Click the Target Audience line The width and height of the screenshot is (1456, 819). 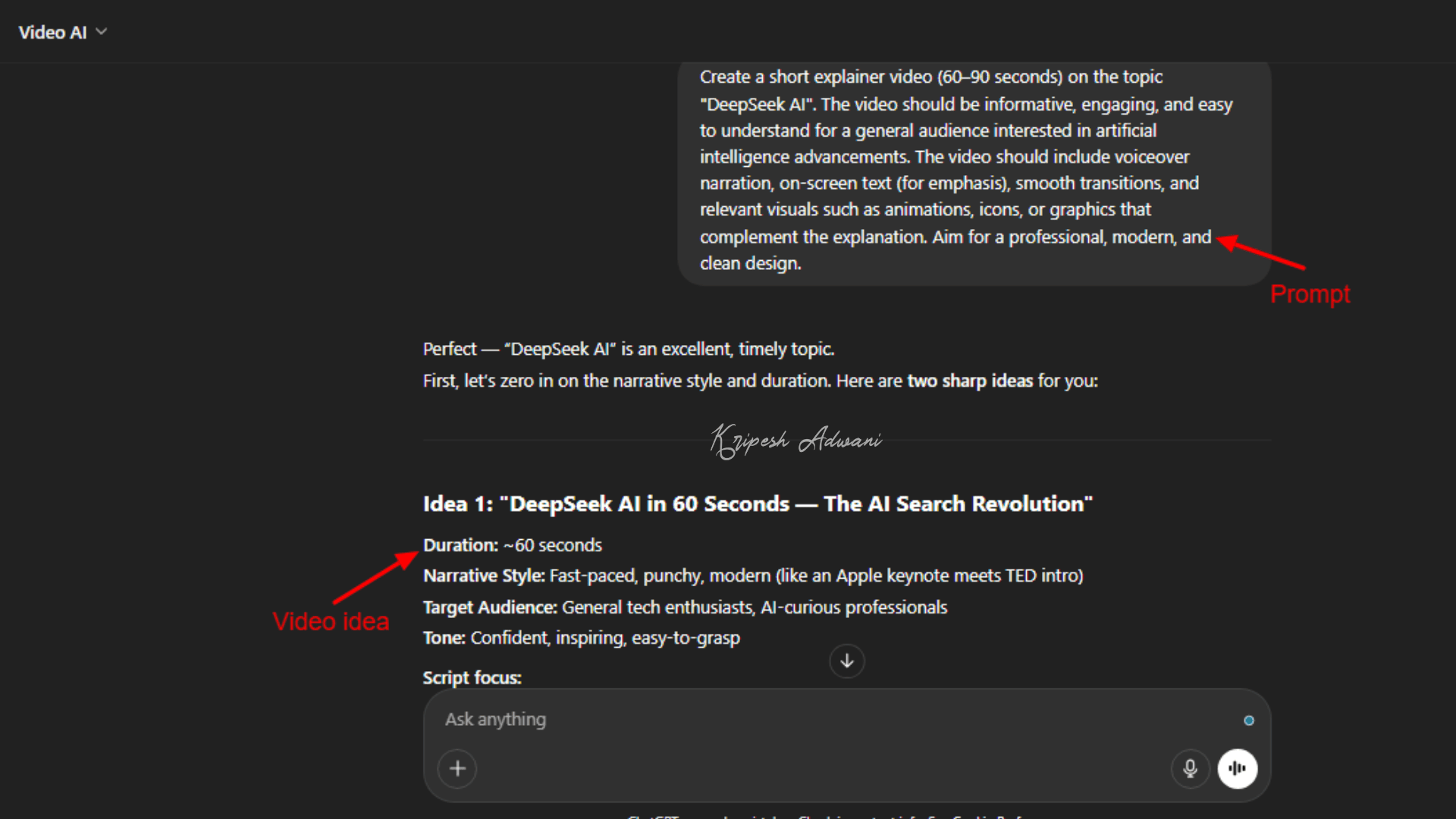pos(684,607)
